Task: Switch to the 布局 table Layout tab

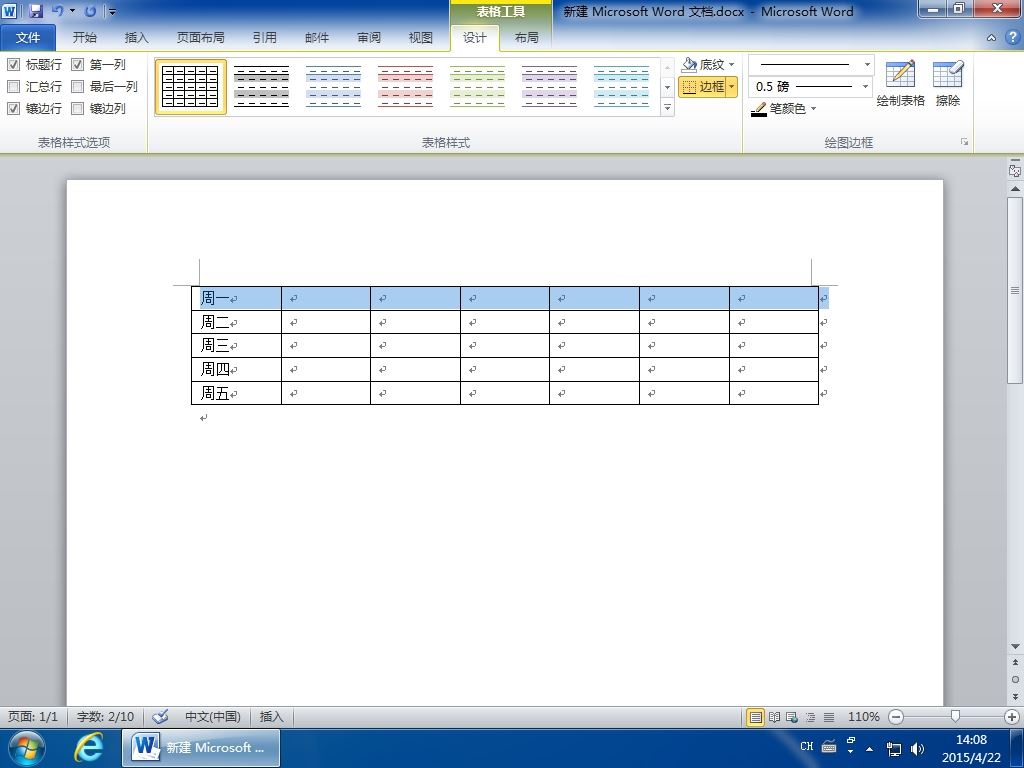Action: (526, 38)
